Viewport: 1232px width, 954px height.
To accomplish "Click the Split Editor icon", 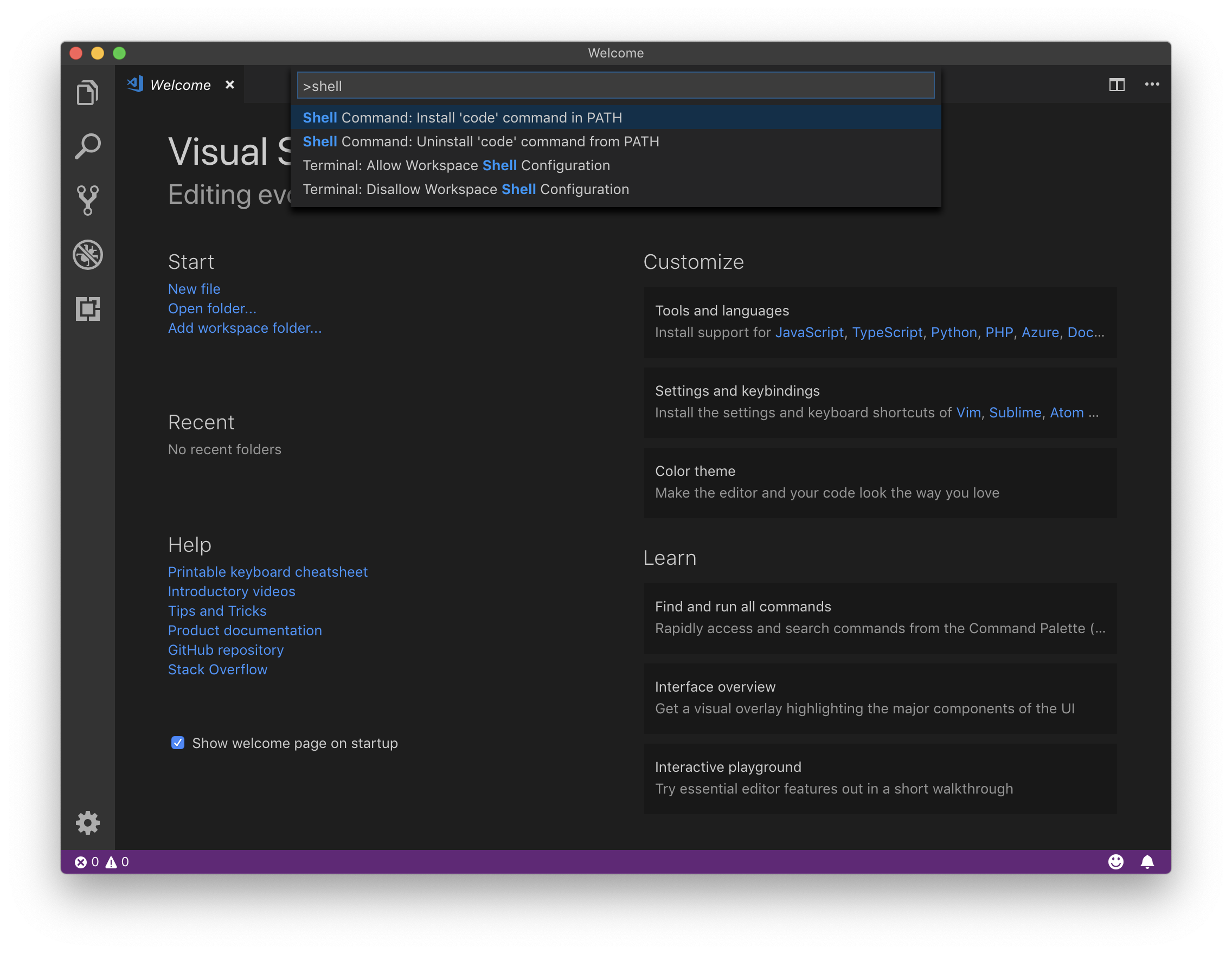I will point(1116,85).
